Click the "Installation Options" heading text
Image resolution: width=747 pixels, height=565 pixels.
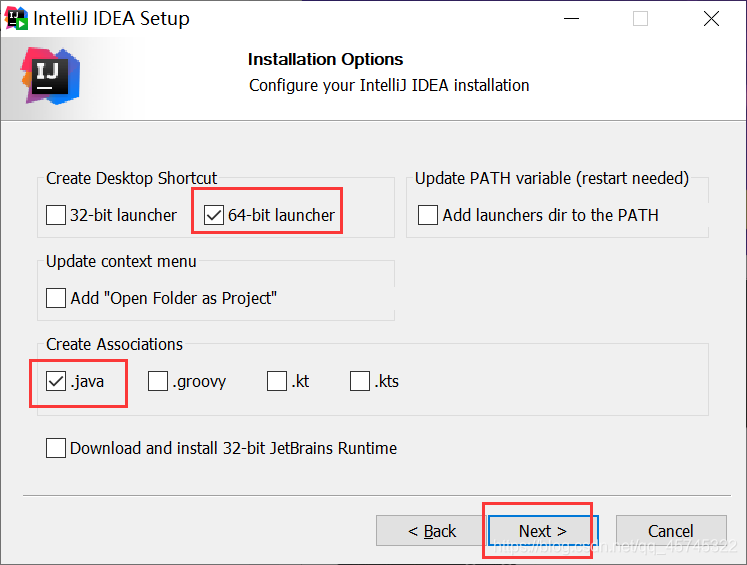[325, 60]
